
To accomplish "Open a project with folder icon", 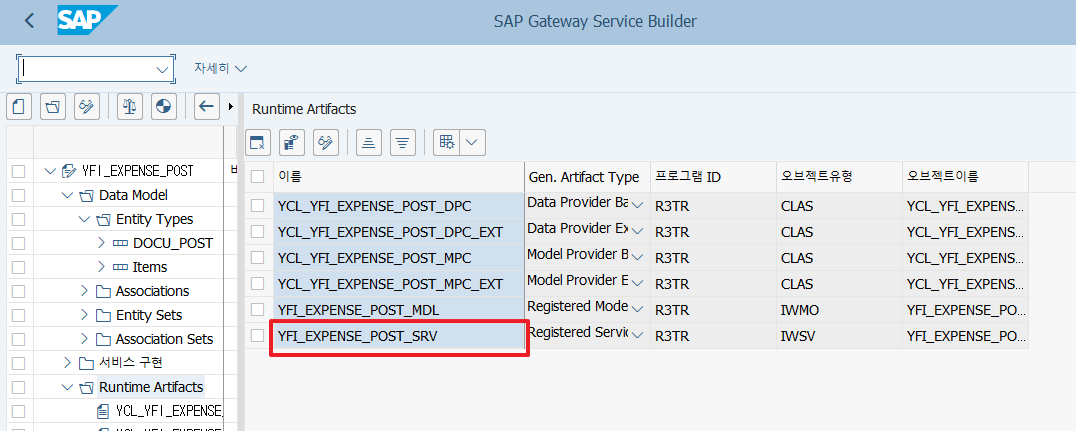I will (x=53, y=106).
